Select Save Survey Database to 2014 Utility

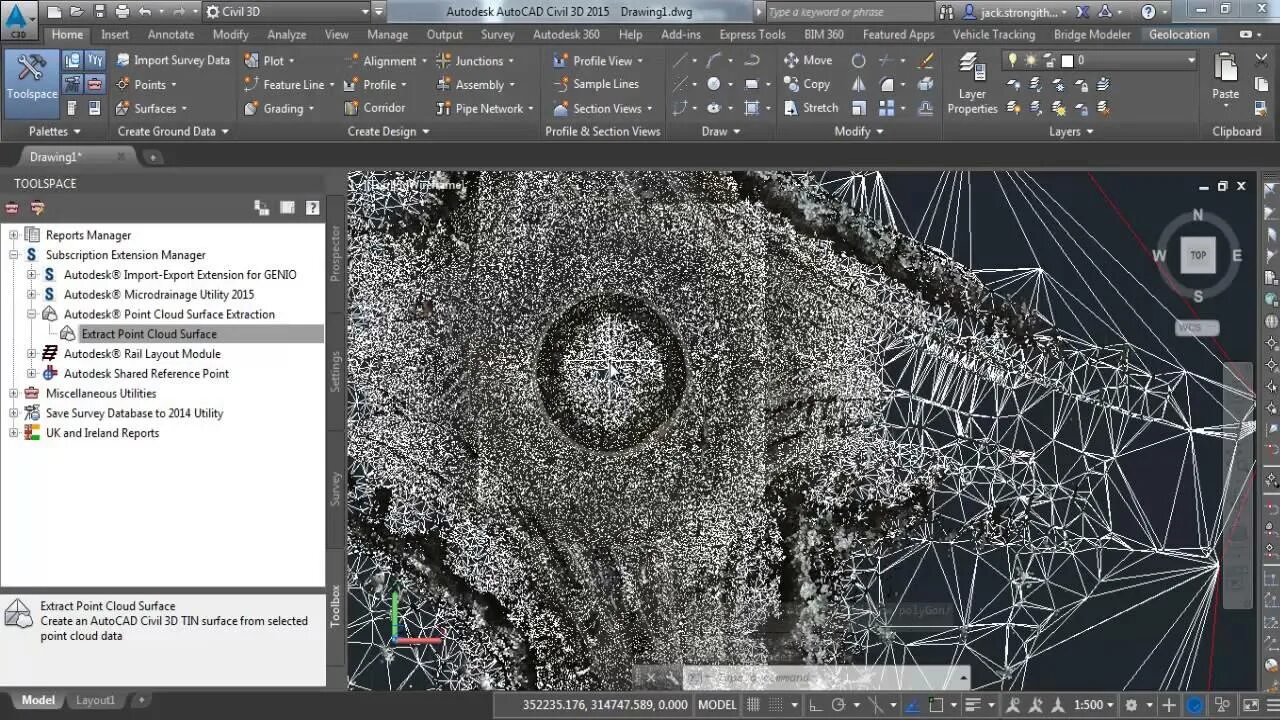(134, 413)
